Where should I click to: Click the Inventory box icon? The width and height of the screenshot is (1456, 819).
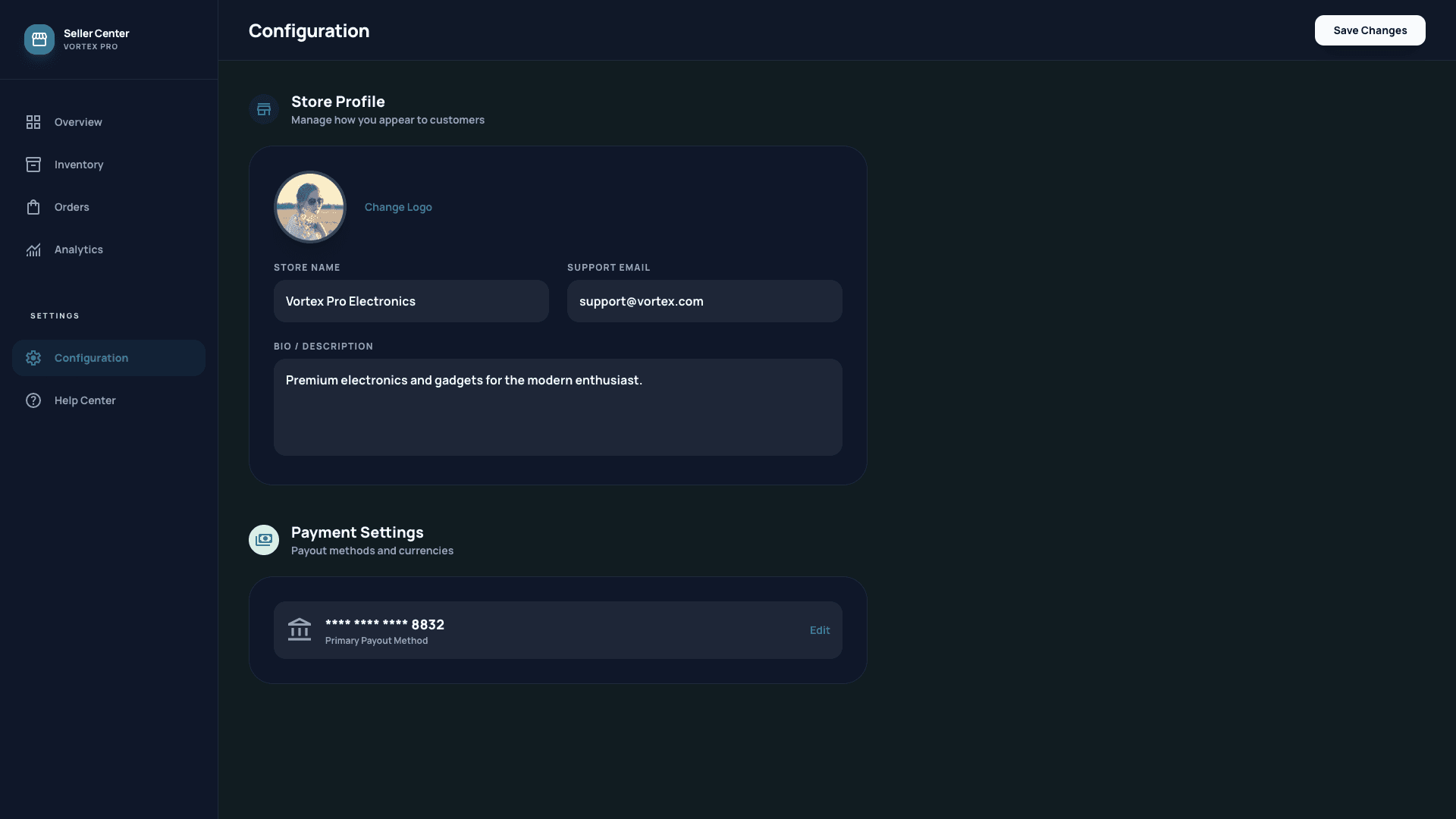point(33,164)
